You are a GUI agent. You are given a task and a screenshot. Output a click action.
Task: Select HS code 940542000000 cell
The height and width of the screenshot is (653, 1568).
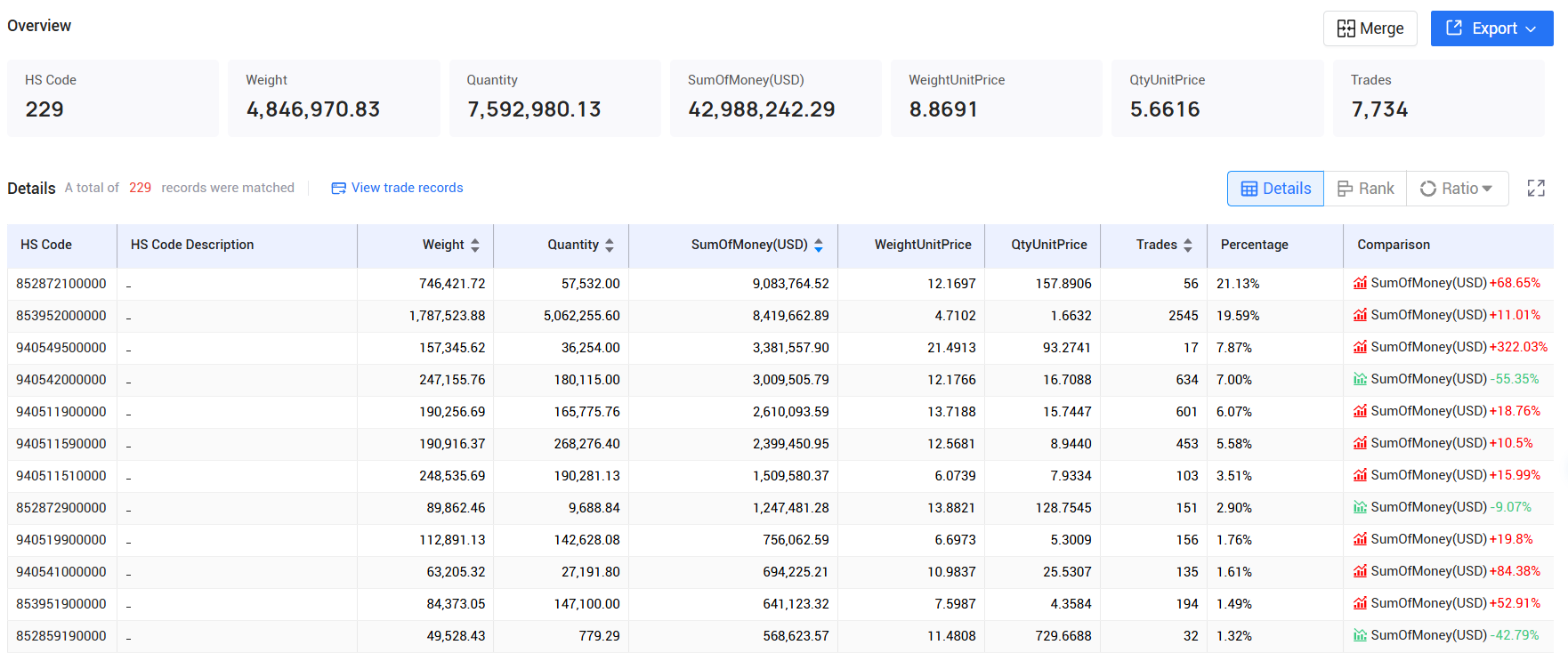[x=61, y=380]
